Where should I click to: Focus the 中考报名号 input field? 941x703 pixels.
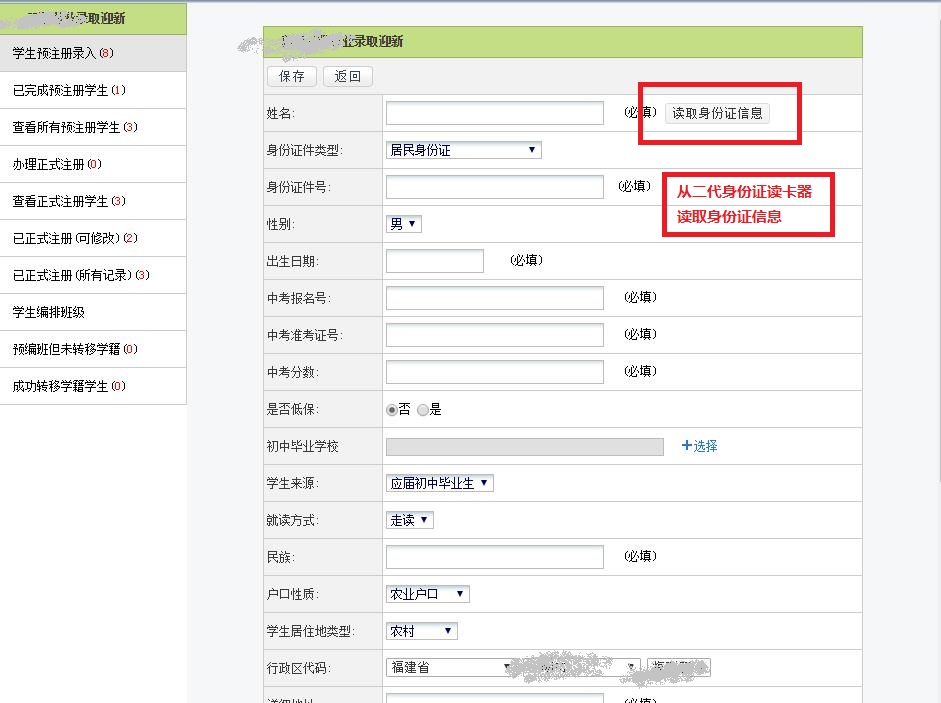(x=495, y=298)
